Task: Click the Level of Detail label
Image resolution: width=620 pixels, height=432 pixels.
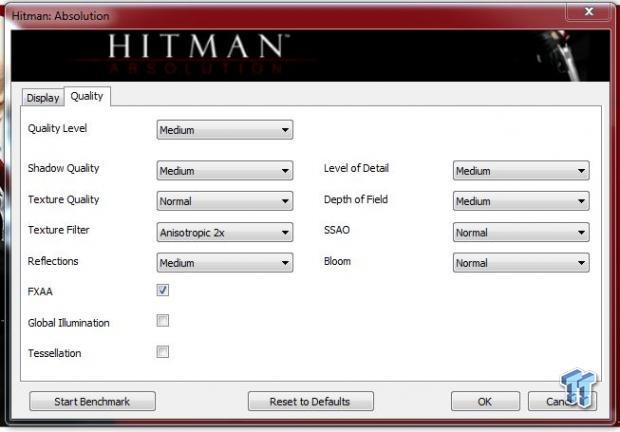Action: (x=356, y=168)
